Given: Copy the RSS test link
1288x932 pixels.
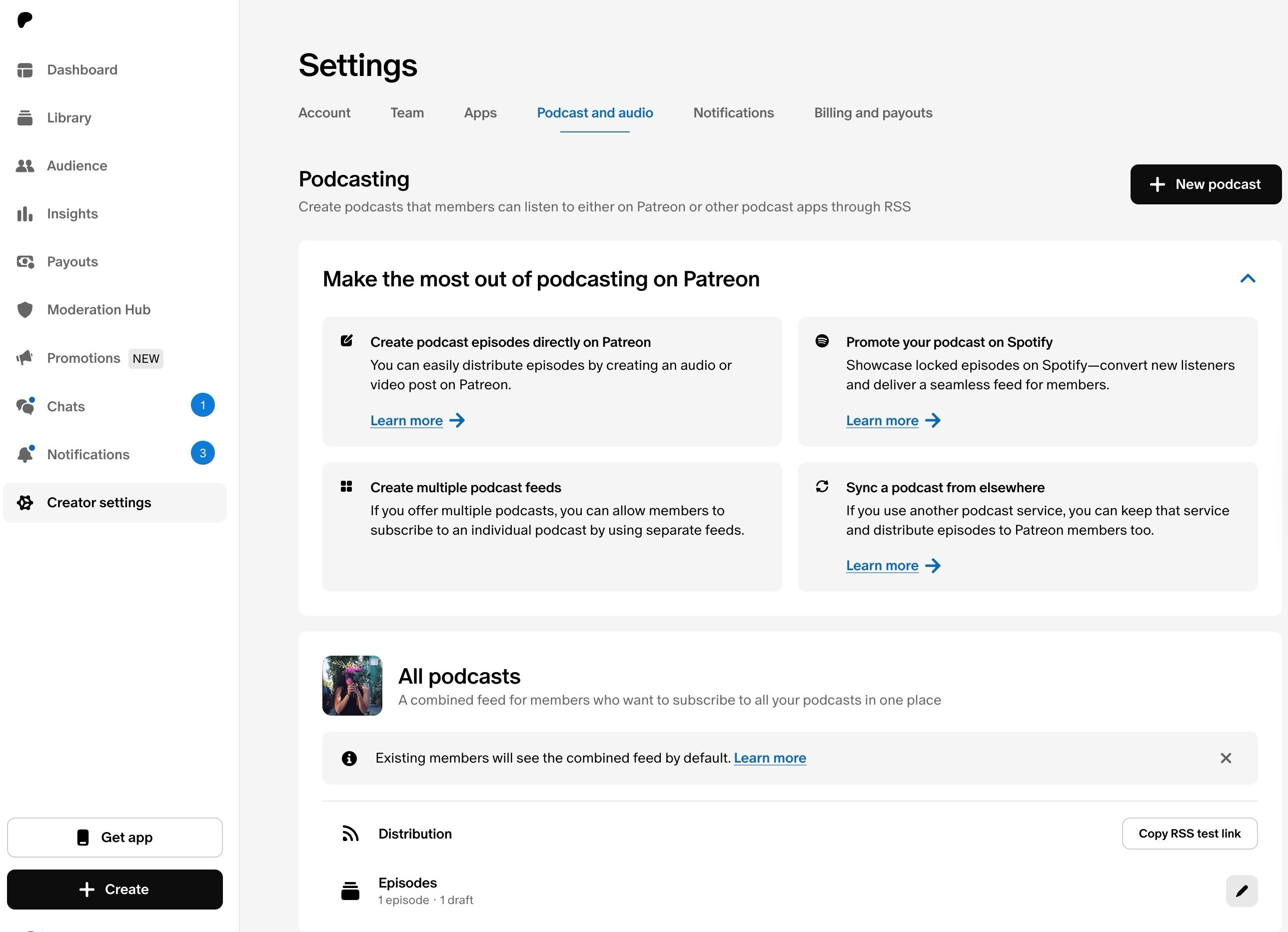Looking at the screenshot, I should point(1190,834).
